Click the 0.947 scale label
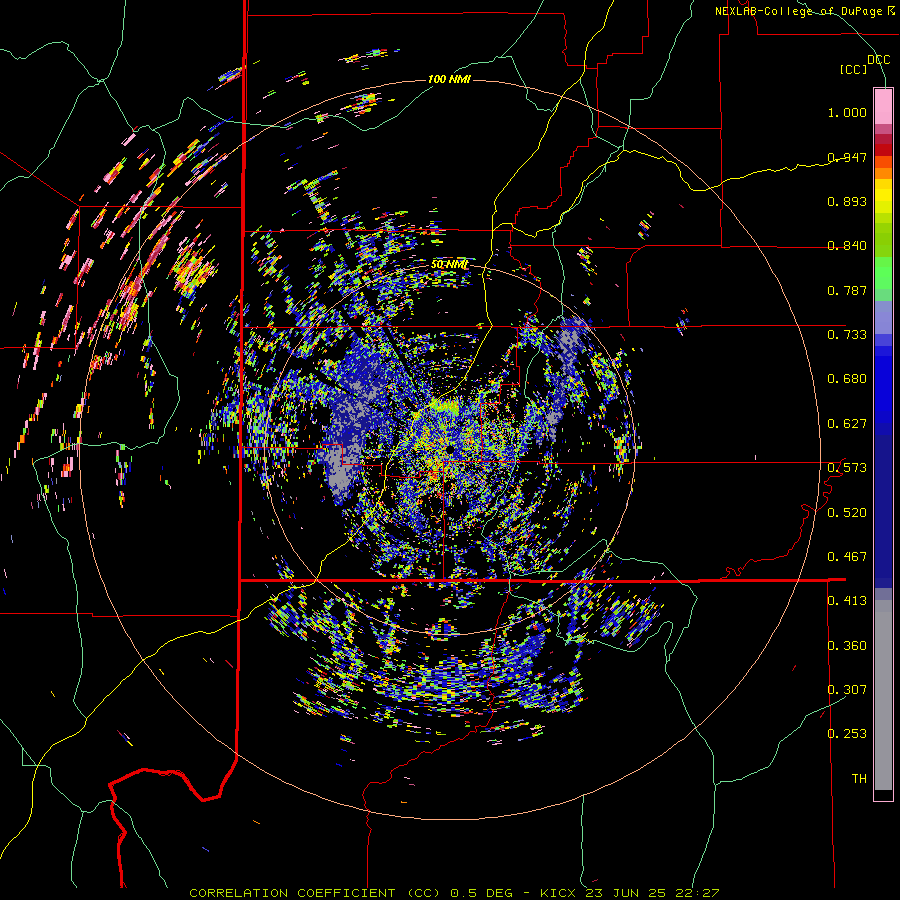The height and width of the screenshot is (900, 900). pos(847,157)
